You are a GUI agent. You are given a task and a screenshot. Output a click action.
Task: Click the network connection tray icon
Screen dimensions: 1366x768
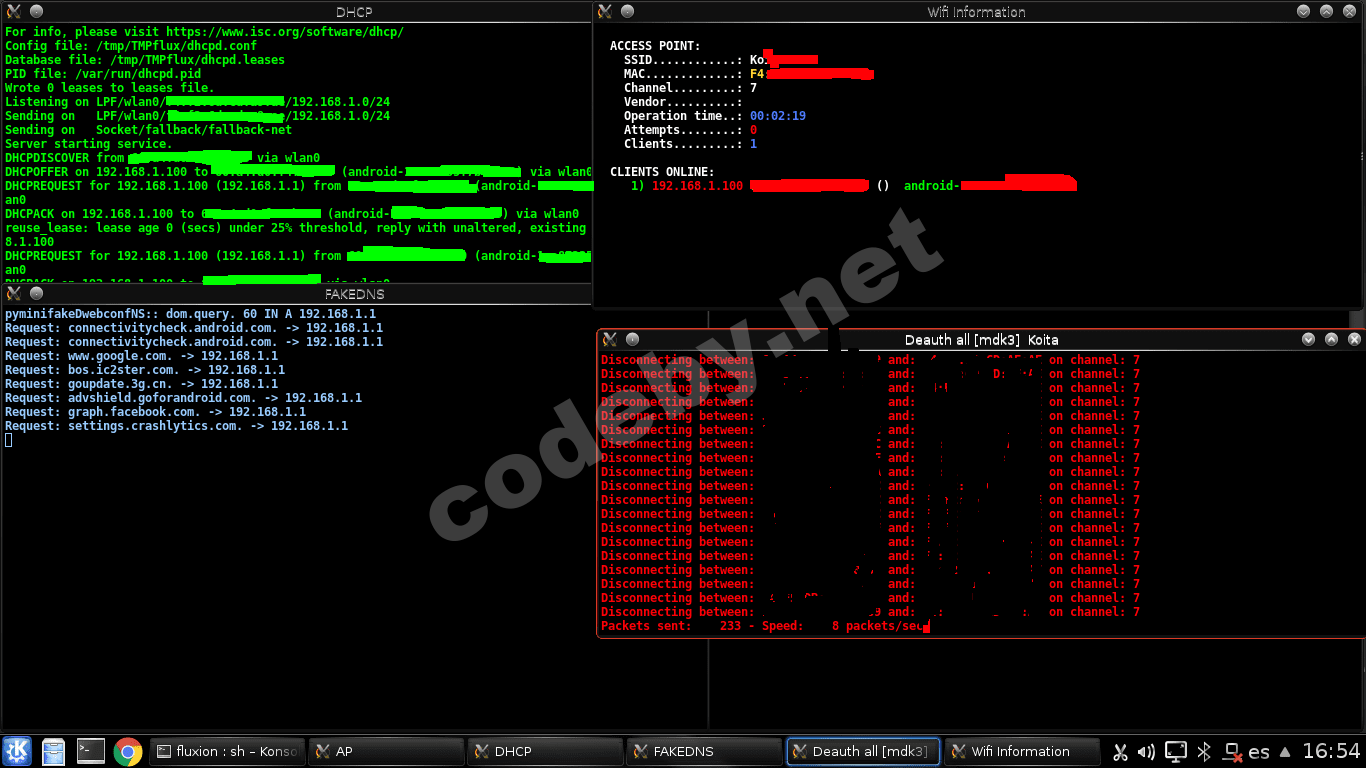(1233, 752)
